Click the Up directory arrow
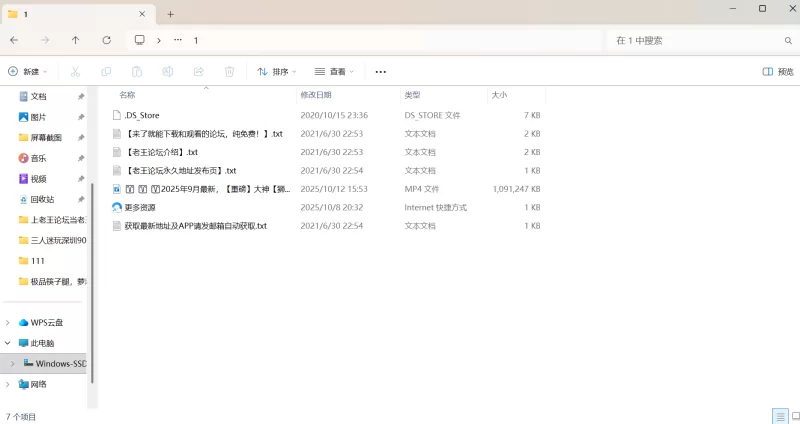This screenshot has width=800, height=424. pos(75,40)
